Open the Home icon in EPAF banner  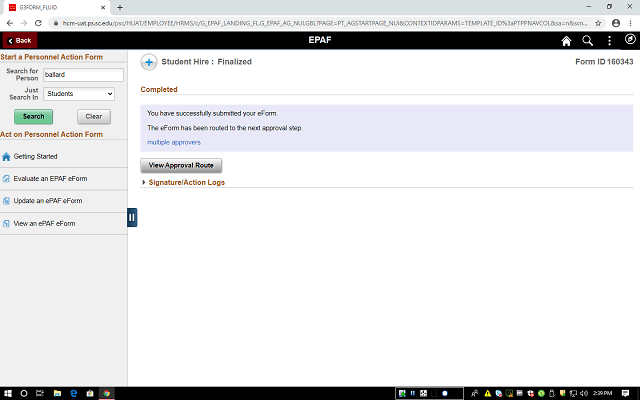pyautogui.click(x=566, y=41)
